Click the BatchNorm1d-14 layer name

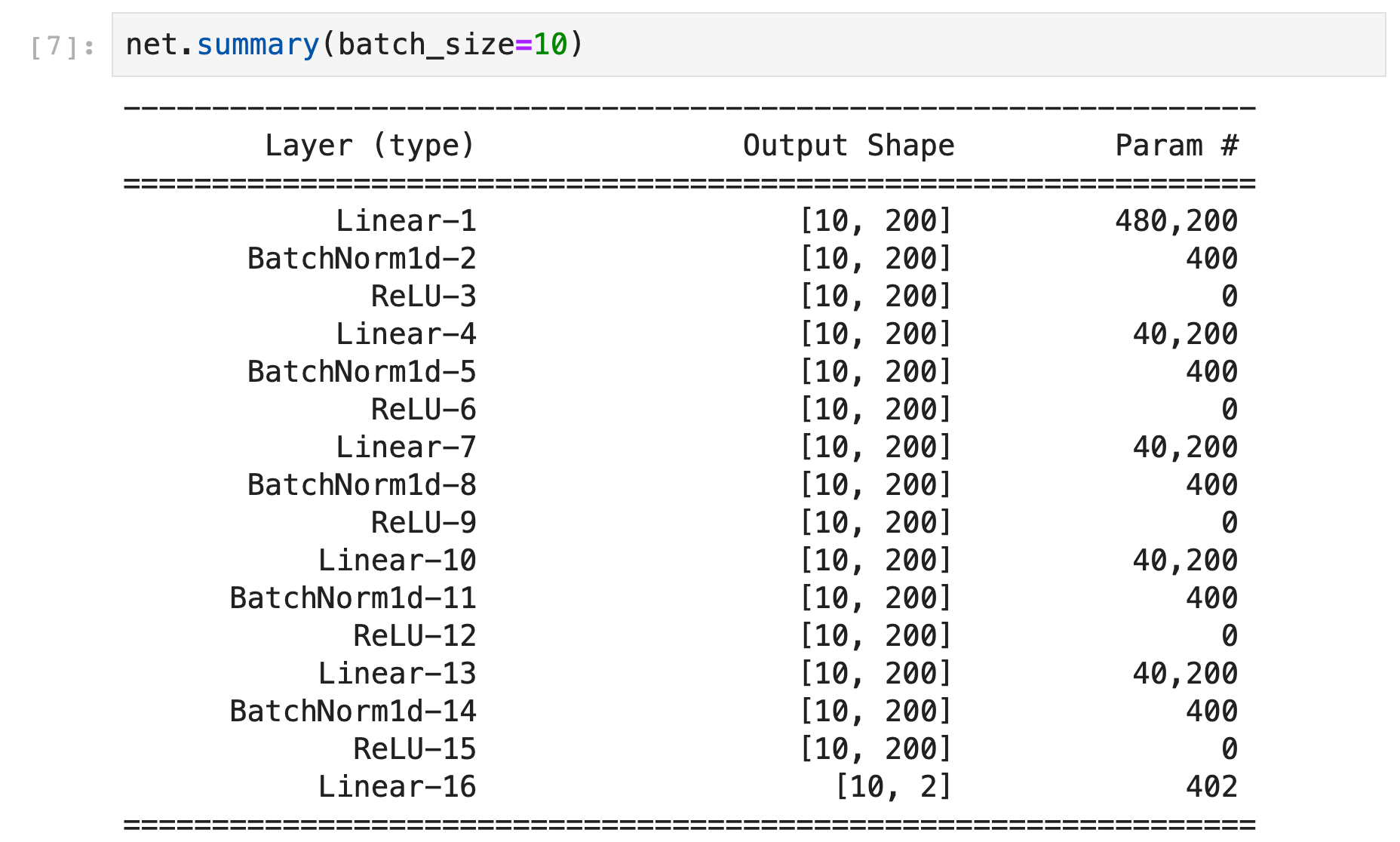tap(353, 711)
